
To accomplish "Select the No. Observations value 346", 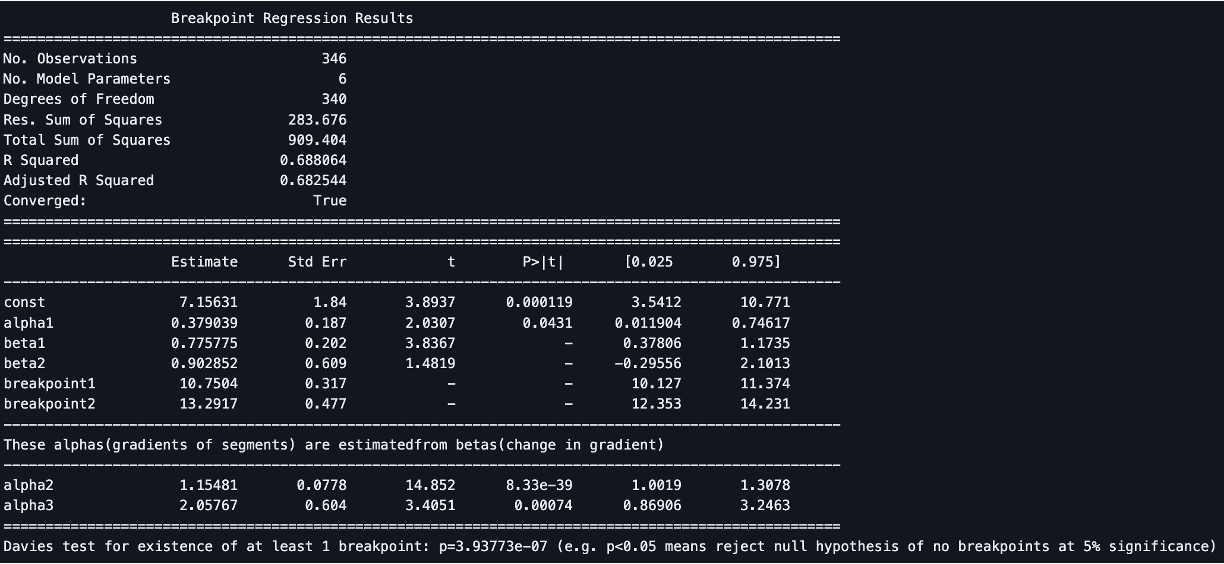I will coord(334,58).
